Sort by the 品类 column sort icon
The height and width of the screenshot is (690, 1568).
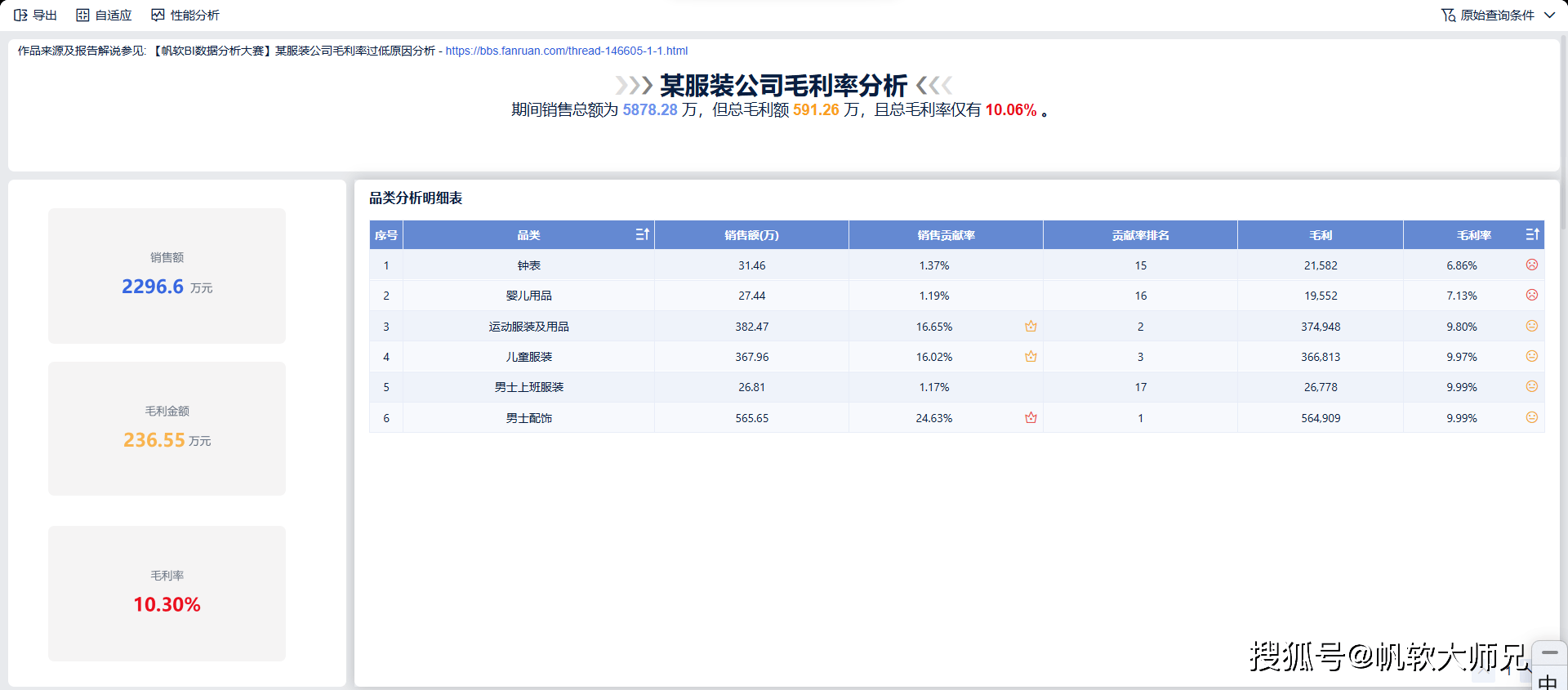(643, 234)
